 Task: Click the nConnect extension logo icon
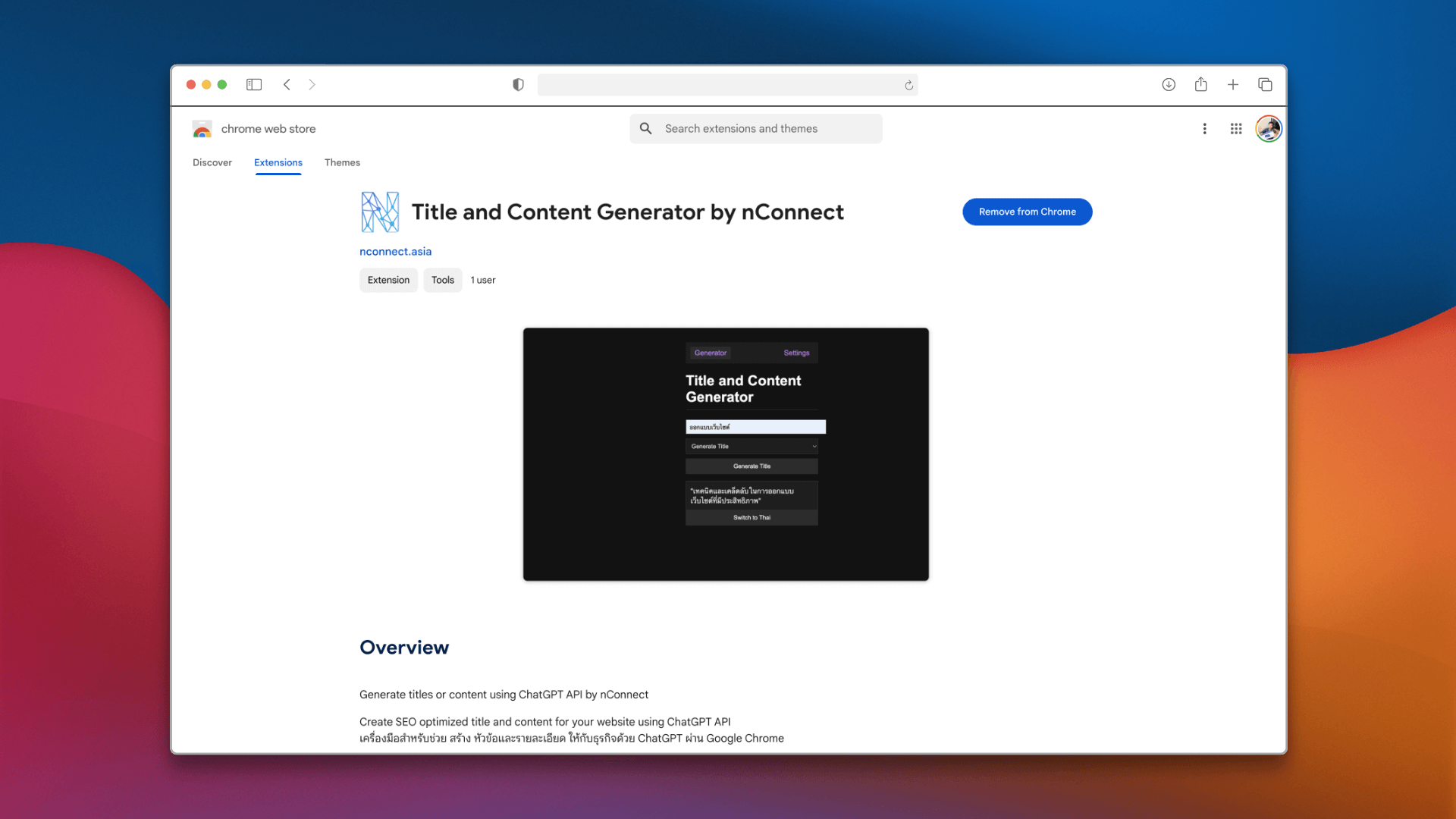click(380, 211)
